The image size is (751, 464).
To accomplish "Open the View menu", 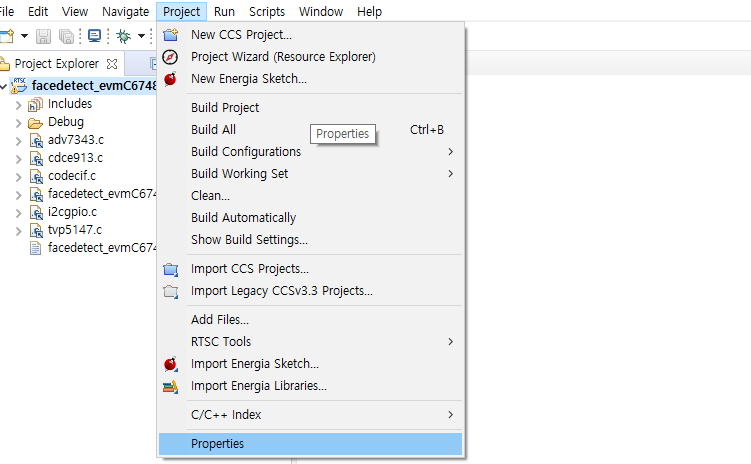I will pos(75,11).
